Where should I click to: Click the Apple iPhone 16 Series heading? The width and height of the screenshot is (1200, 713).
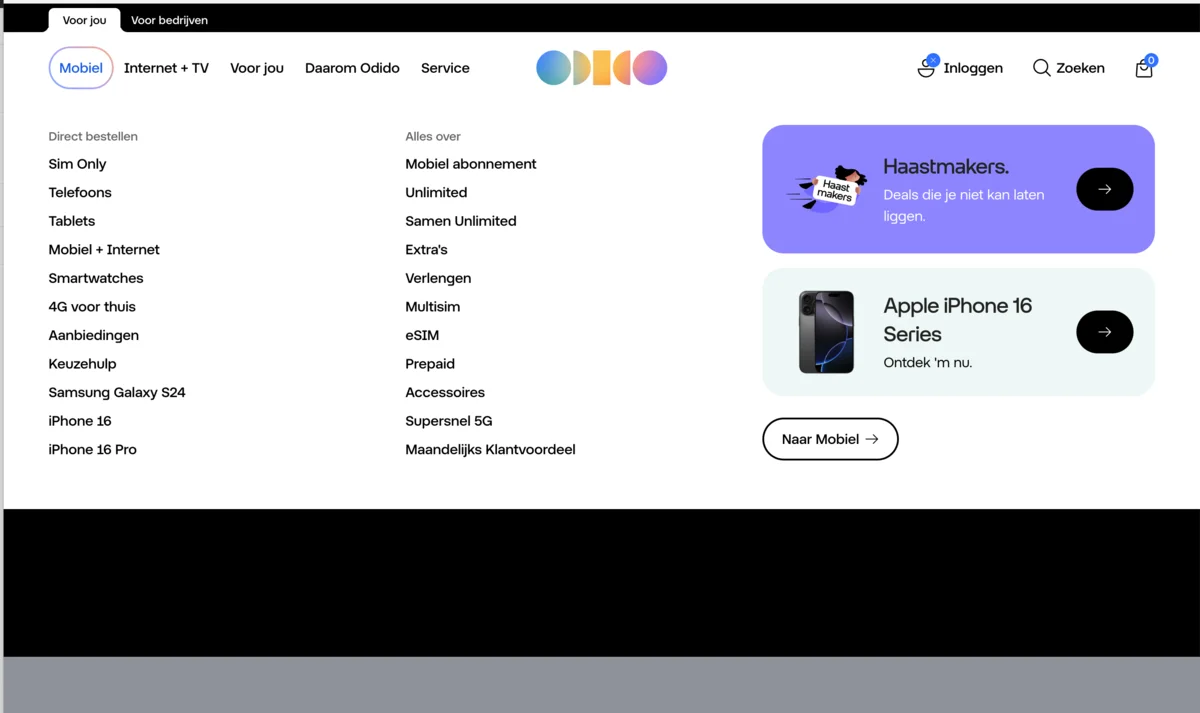coord(958,320)
